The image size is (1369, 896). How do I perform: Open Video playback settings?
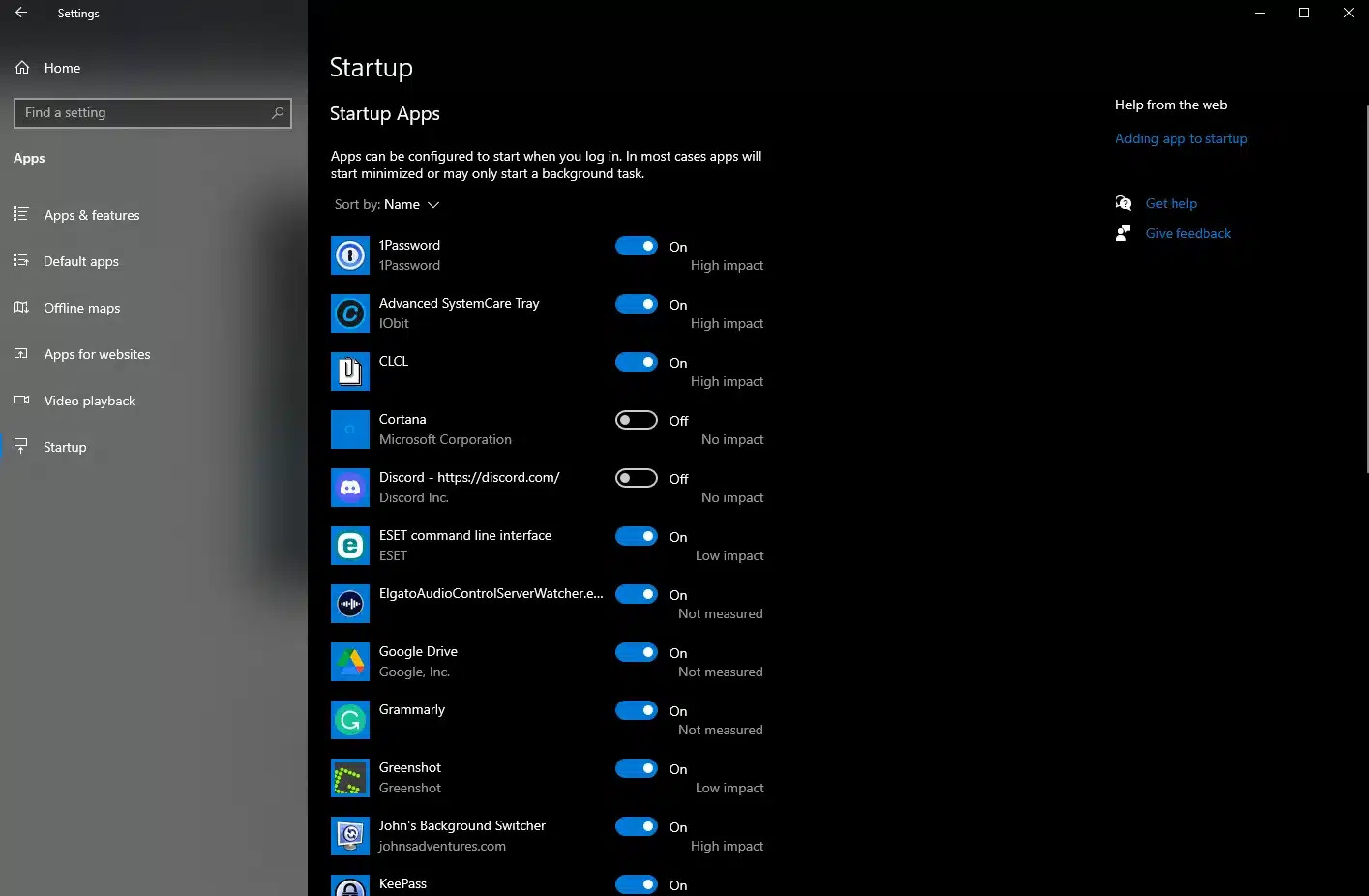point(89,401)
